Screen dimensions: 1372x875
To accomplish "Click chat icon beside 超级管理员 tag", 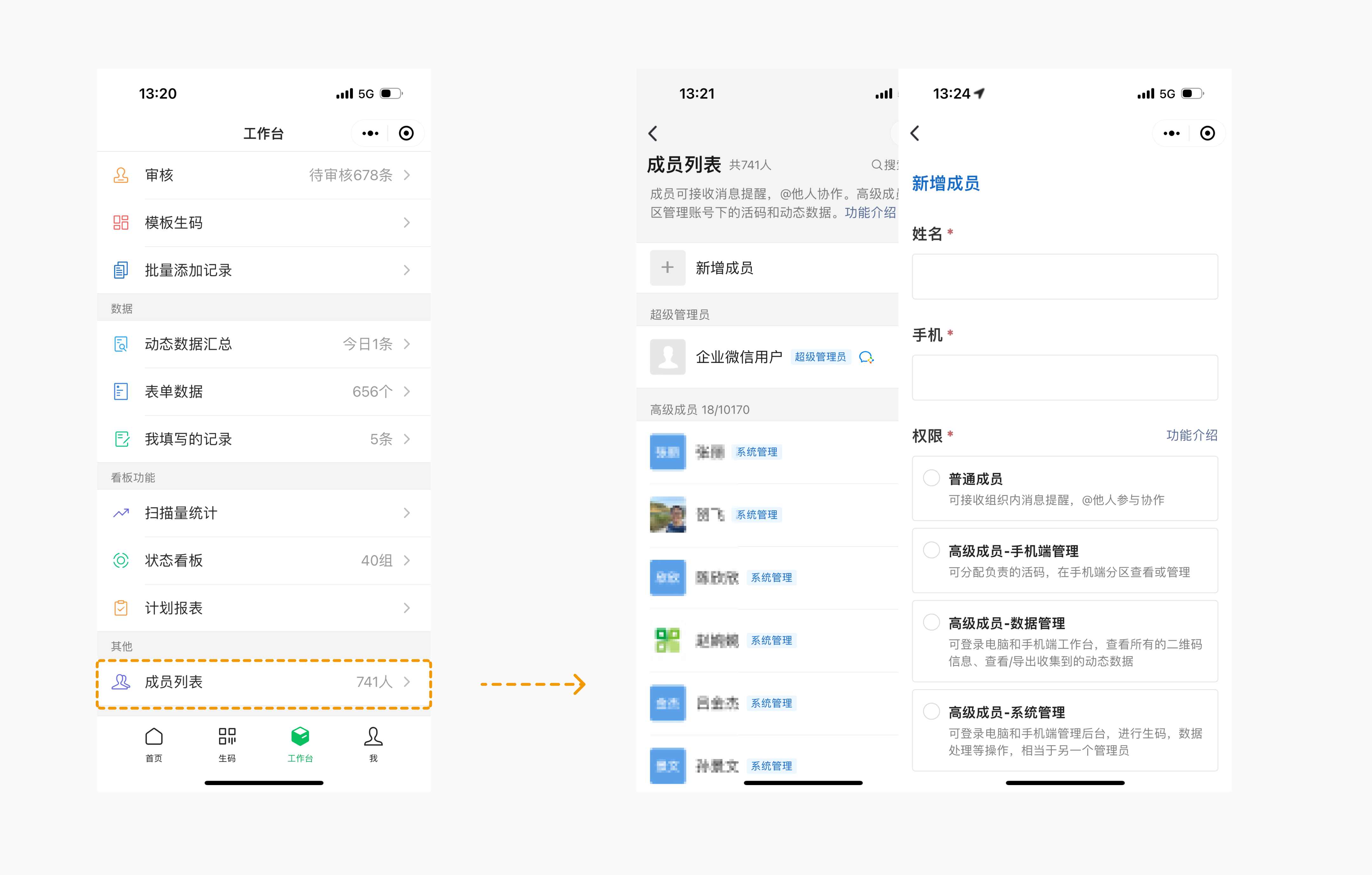I will tap(866, 357).
